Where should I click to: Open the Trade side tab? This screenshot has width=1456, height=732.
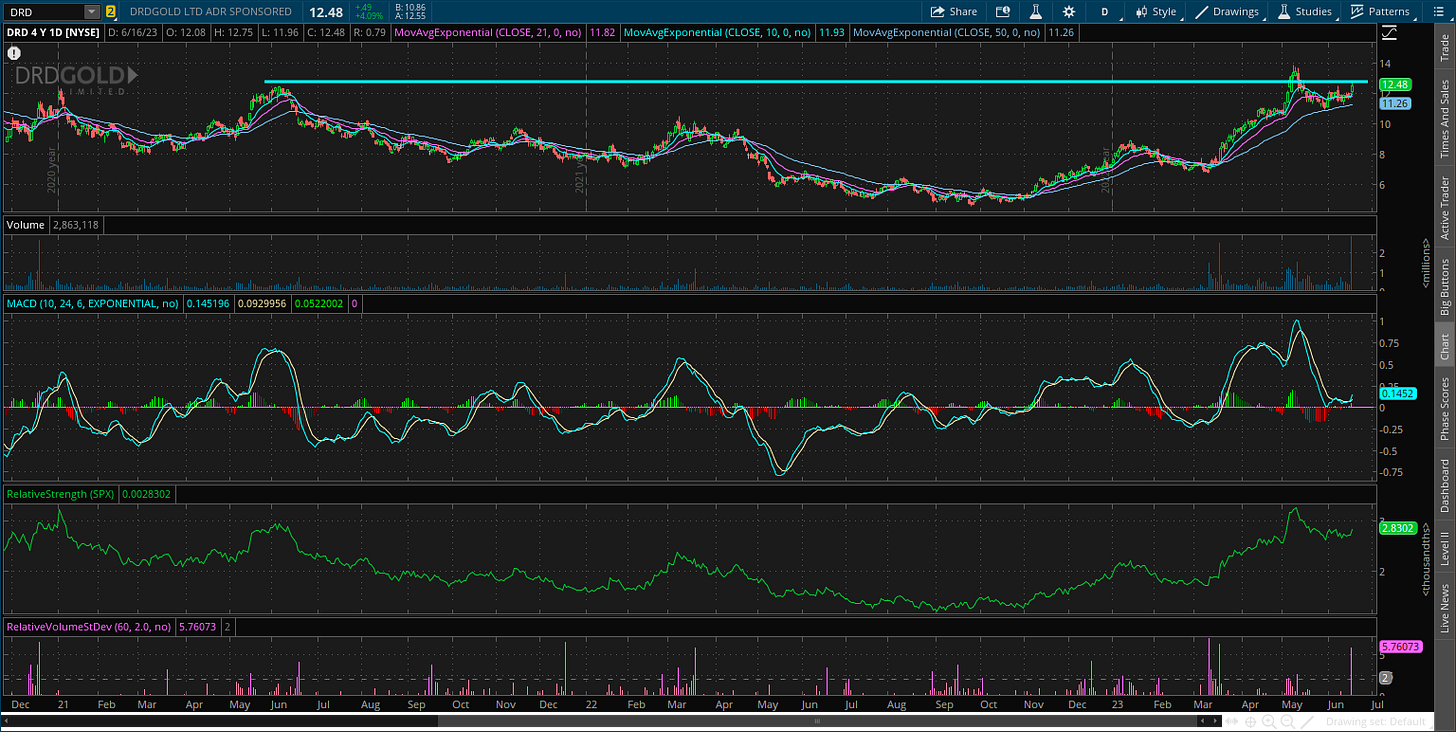(1444, 48)
